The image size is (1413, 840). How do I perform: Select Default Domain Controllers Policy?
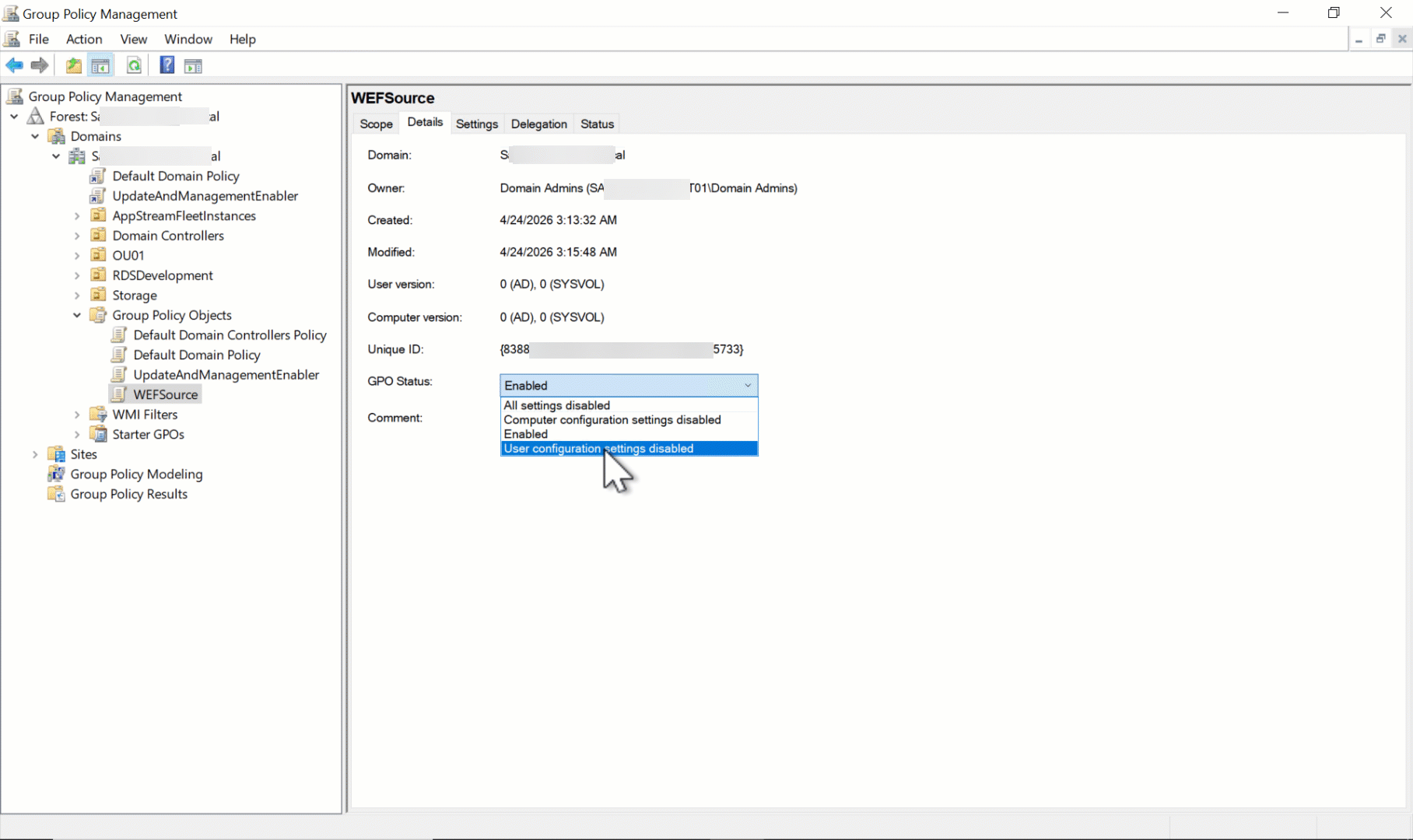[230, 335]
